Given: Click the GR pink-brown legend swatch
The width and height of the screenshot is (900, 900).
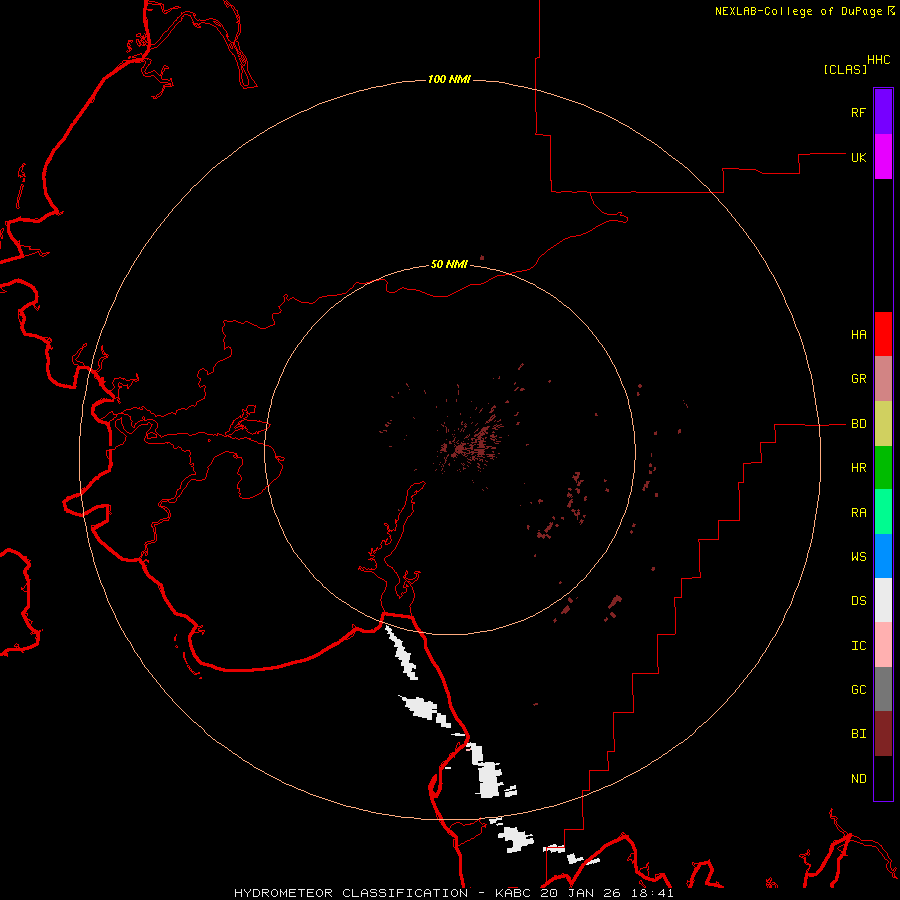Looking at the screenshot, I should pyautogui.click(x=883, y=379).
